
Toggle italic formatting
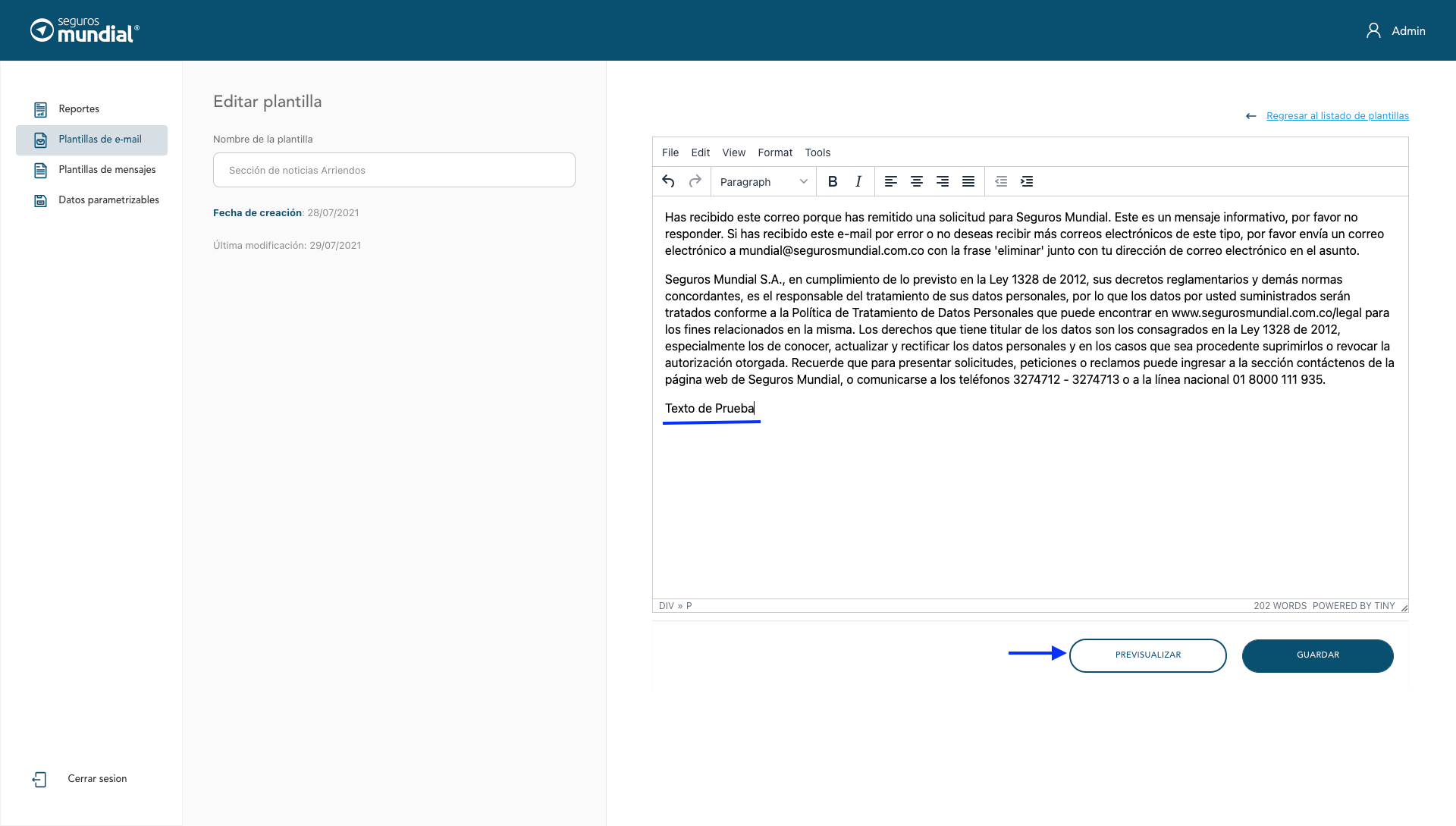click(x=858, y=181)
